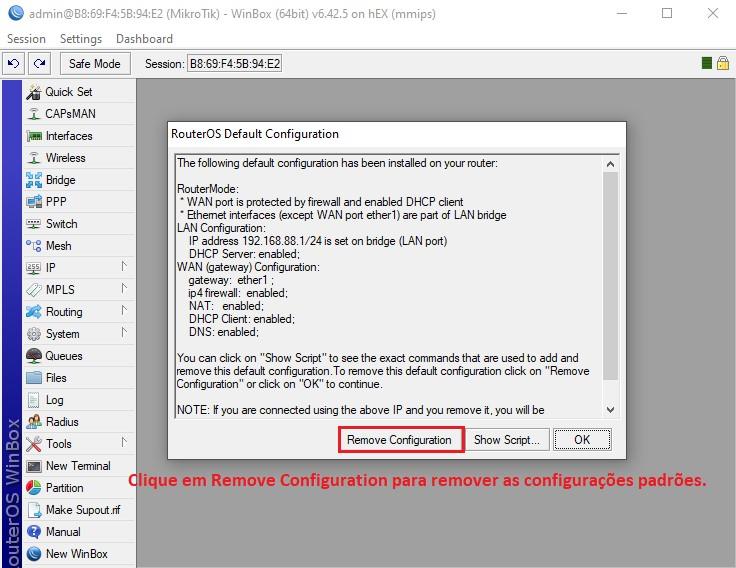Click the 'RouterMode:' text line
This screenshot has height=568, width=736.
pos(208,189)
